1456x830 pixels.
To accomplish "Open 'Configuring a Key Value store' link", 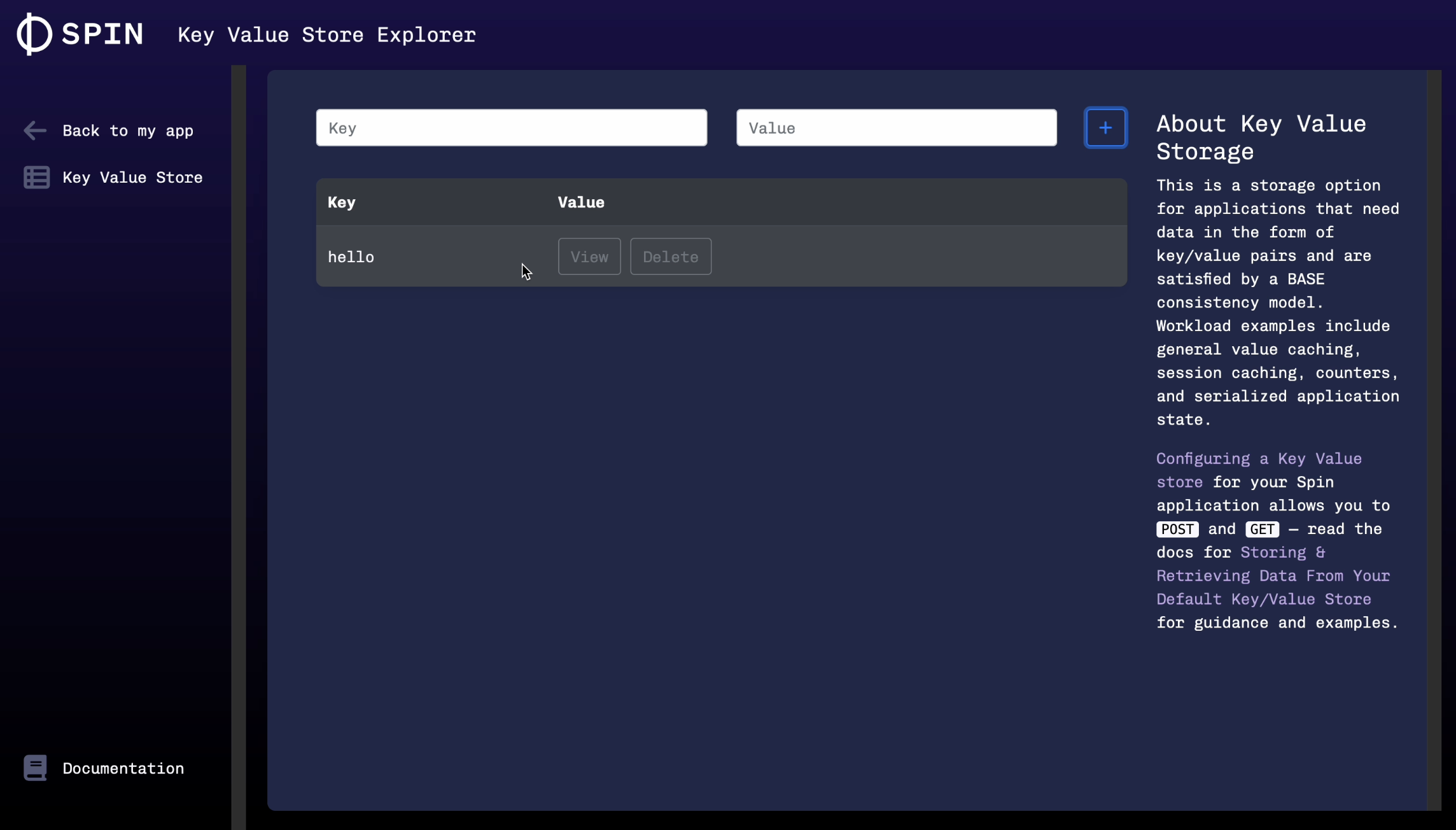I will click(1259, 470).
